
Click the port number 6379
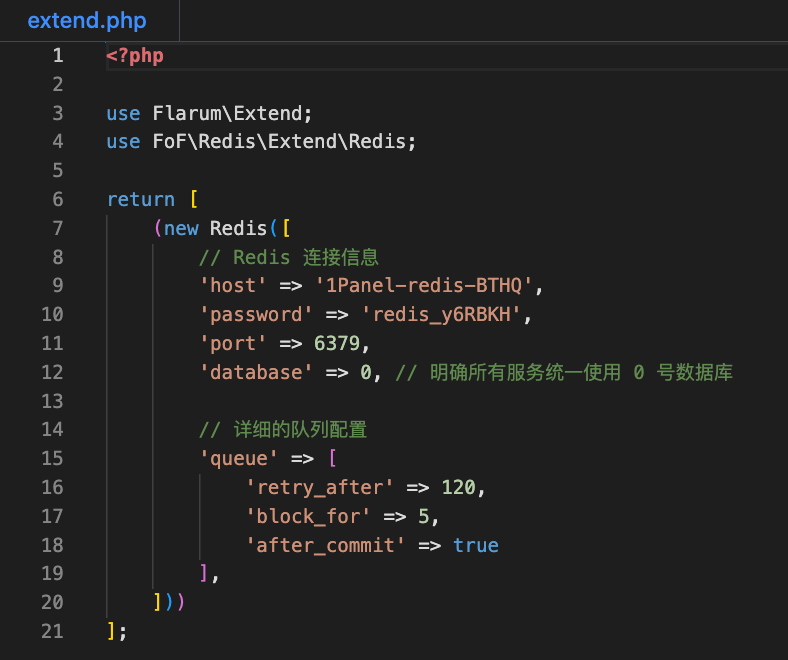(340, 344)
